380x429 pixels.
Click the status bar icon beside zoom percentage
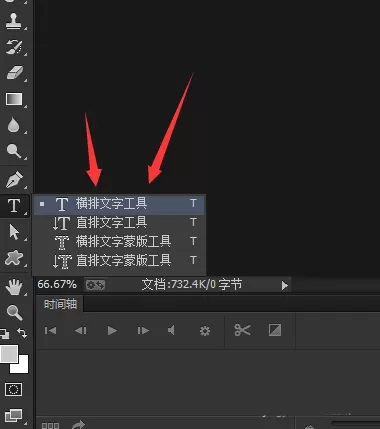[x=95, y=285]
